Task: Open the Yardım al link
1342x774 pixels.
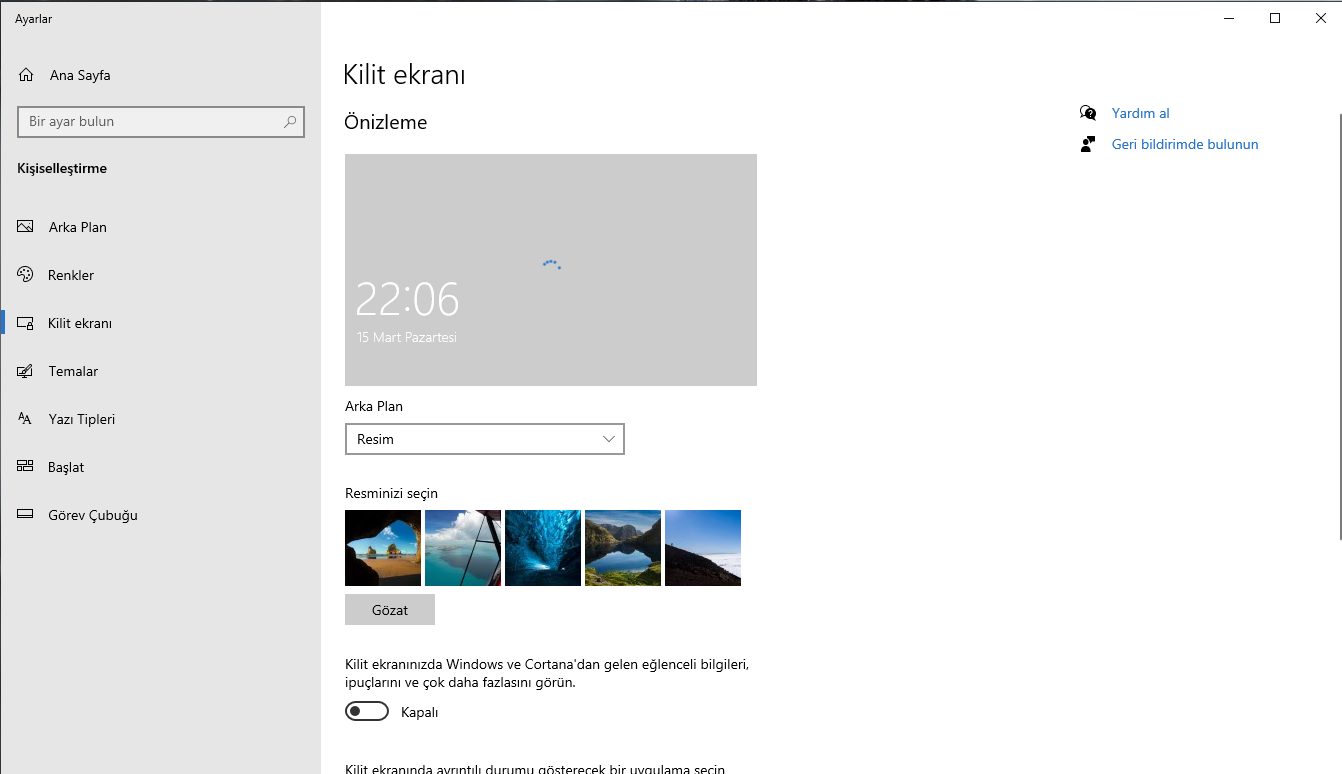Action: click(x=1140, y=113)
